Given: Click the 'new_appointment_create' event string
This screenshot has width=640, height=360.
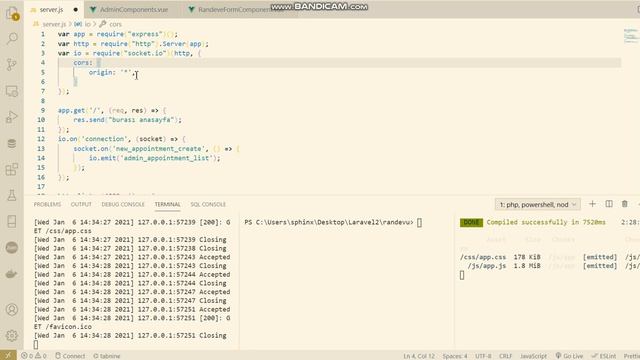Looking at the screenshot, I should pyautogui.click(x=158, y=149).
